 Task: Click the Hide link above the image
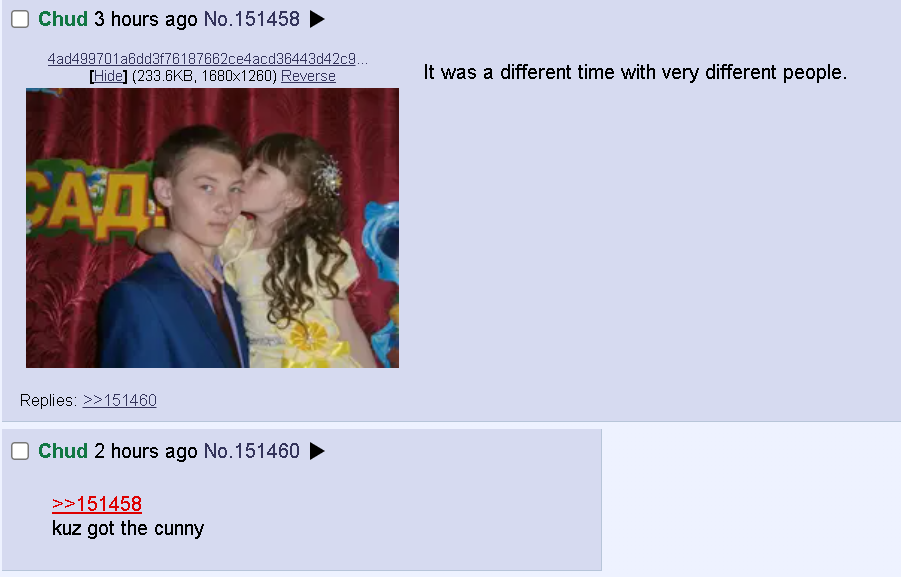[x=108, y=76]
